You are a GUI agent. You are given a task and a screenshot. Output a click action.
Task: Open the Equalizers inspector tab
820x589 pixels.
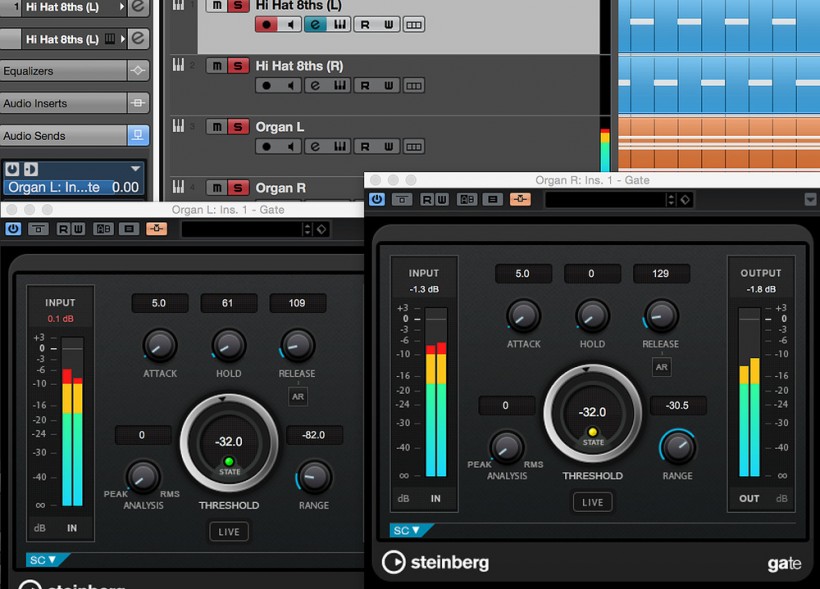pos(75,71)
